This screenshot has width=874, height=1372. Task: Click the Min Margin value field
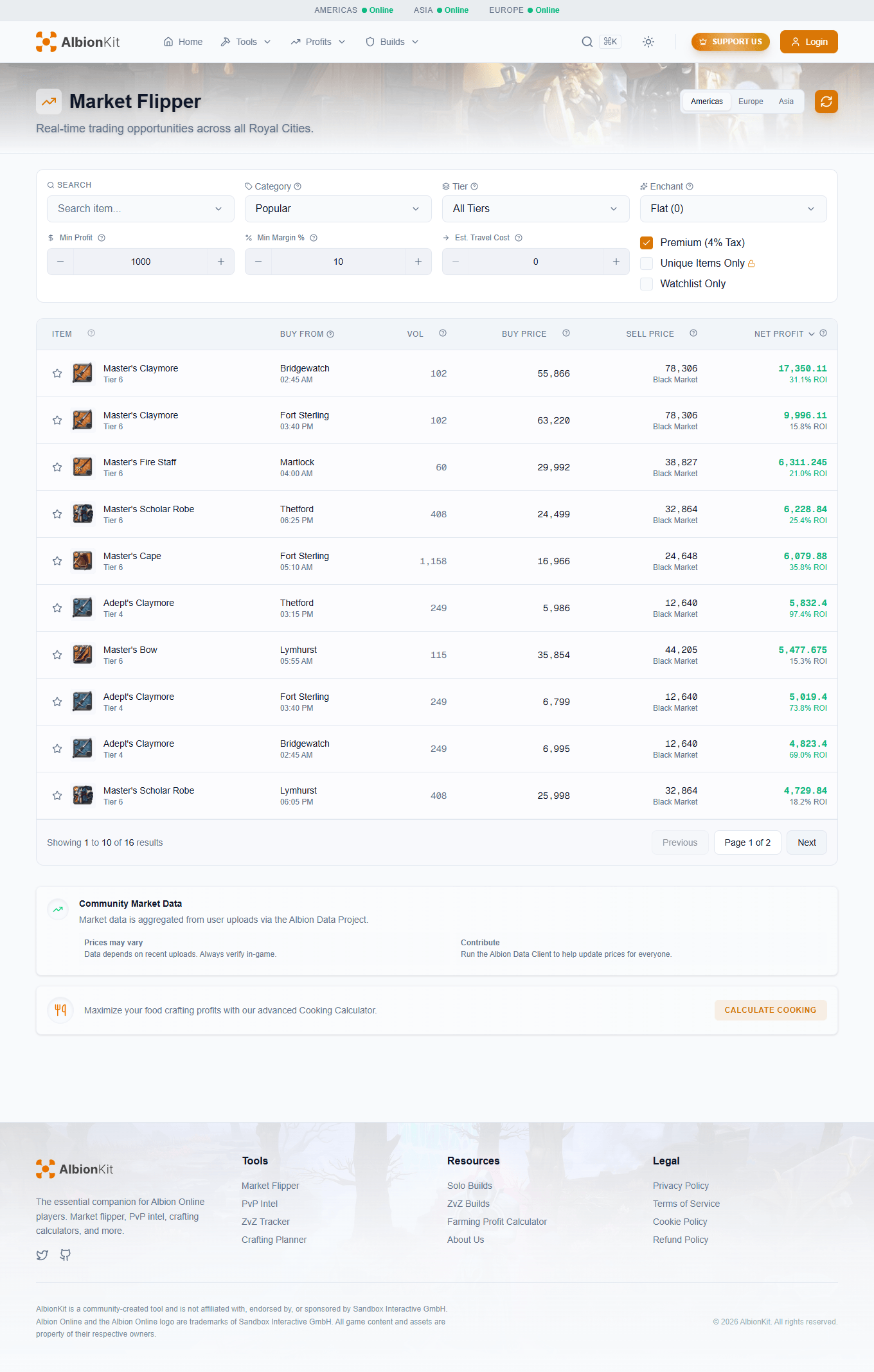pyautogui.click(x=338, y=262)
